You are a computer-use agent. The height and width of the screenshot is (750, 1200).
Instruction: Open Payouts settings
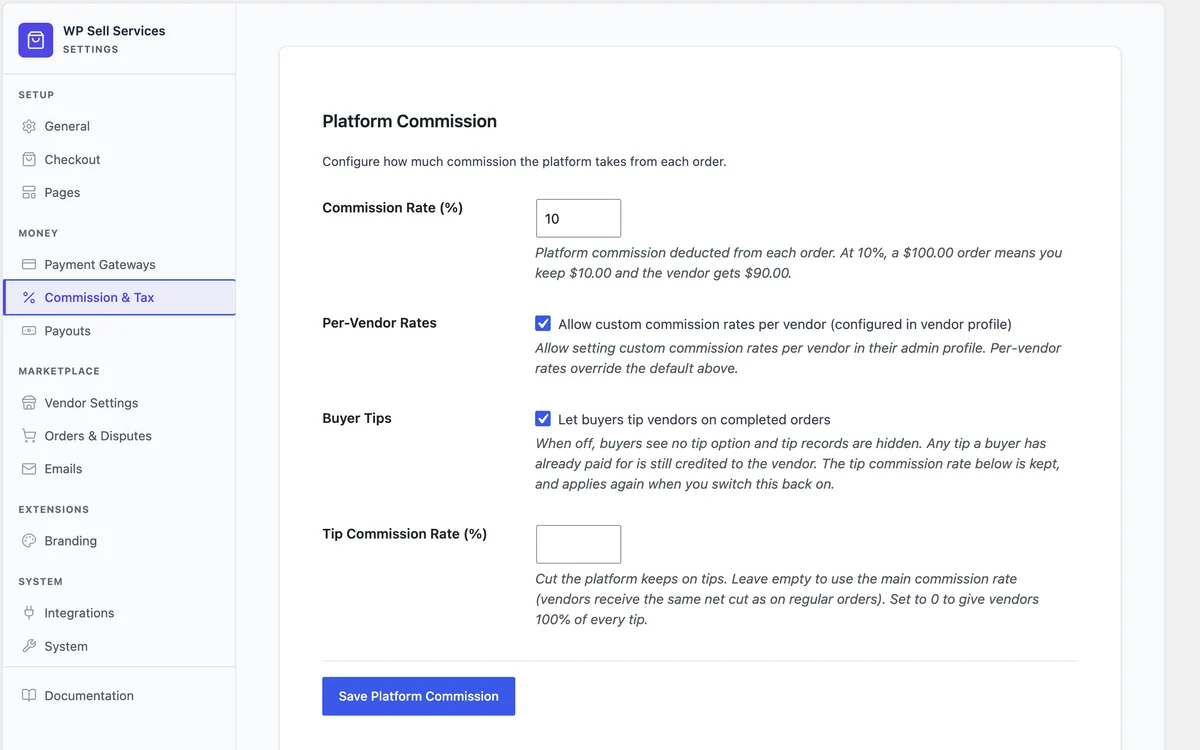tap(119, 330)
